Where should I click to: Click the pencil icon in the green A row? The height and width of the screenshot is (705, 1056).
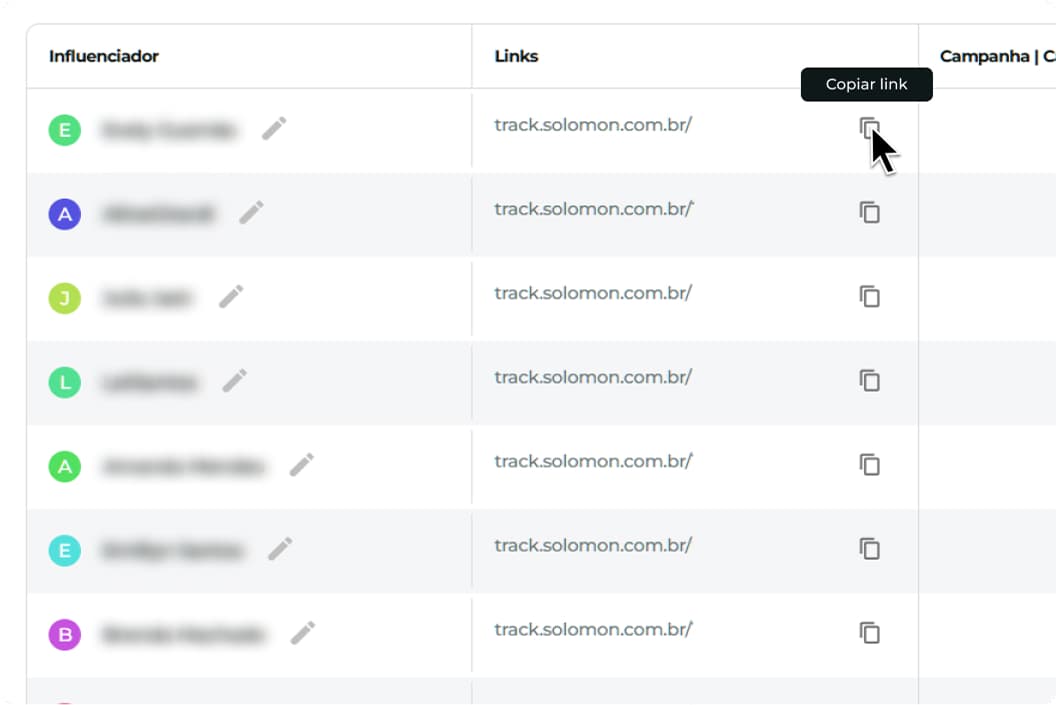pyautogui.click(x=302, y=464)
